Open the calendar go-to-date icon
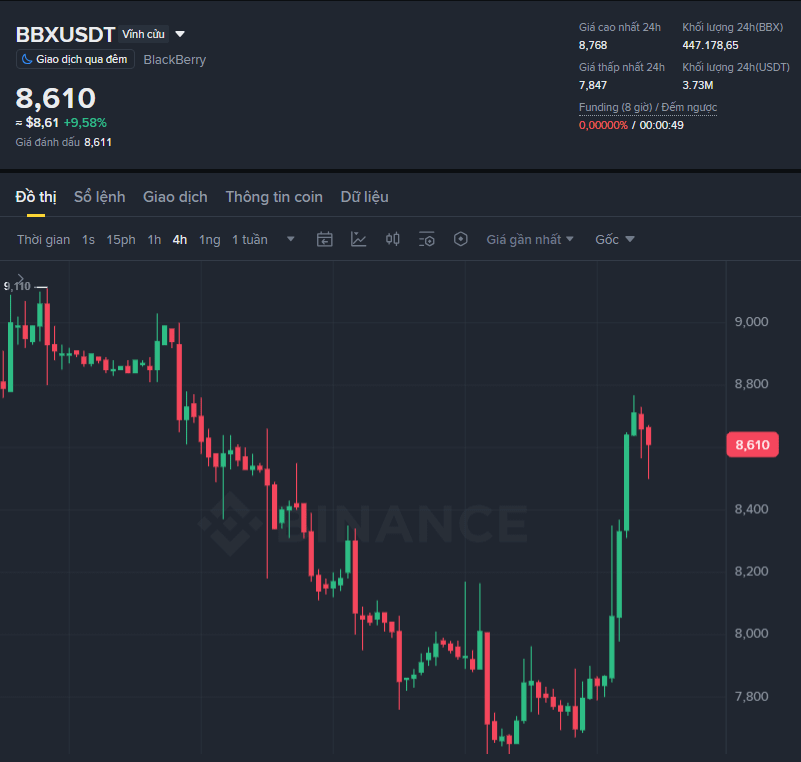Image resolution: width=801 pixels, height=762 pixels. (x=324, y=239)
